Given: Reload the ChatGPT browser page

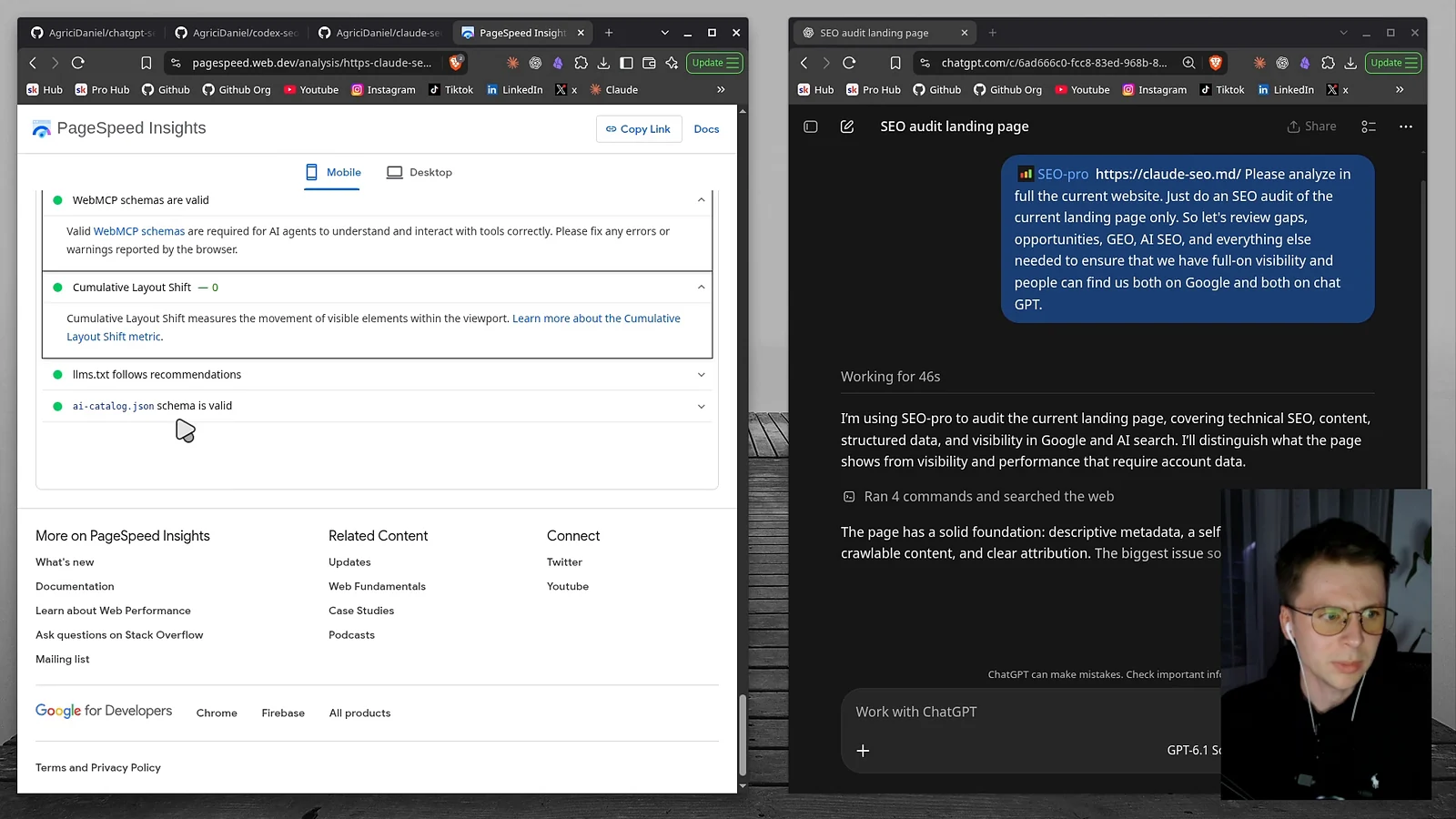Looking at the screenshot, I should pyautogui.click(x=849, y=63).
